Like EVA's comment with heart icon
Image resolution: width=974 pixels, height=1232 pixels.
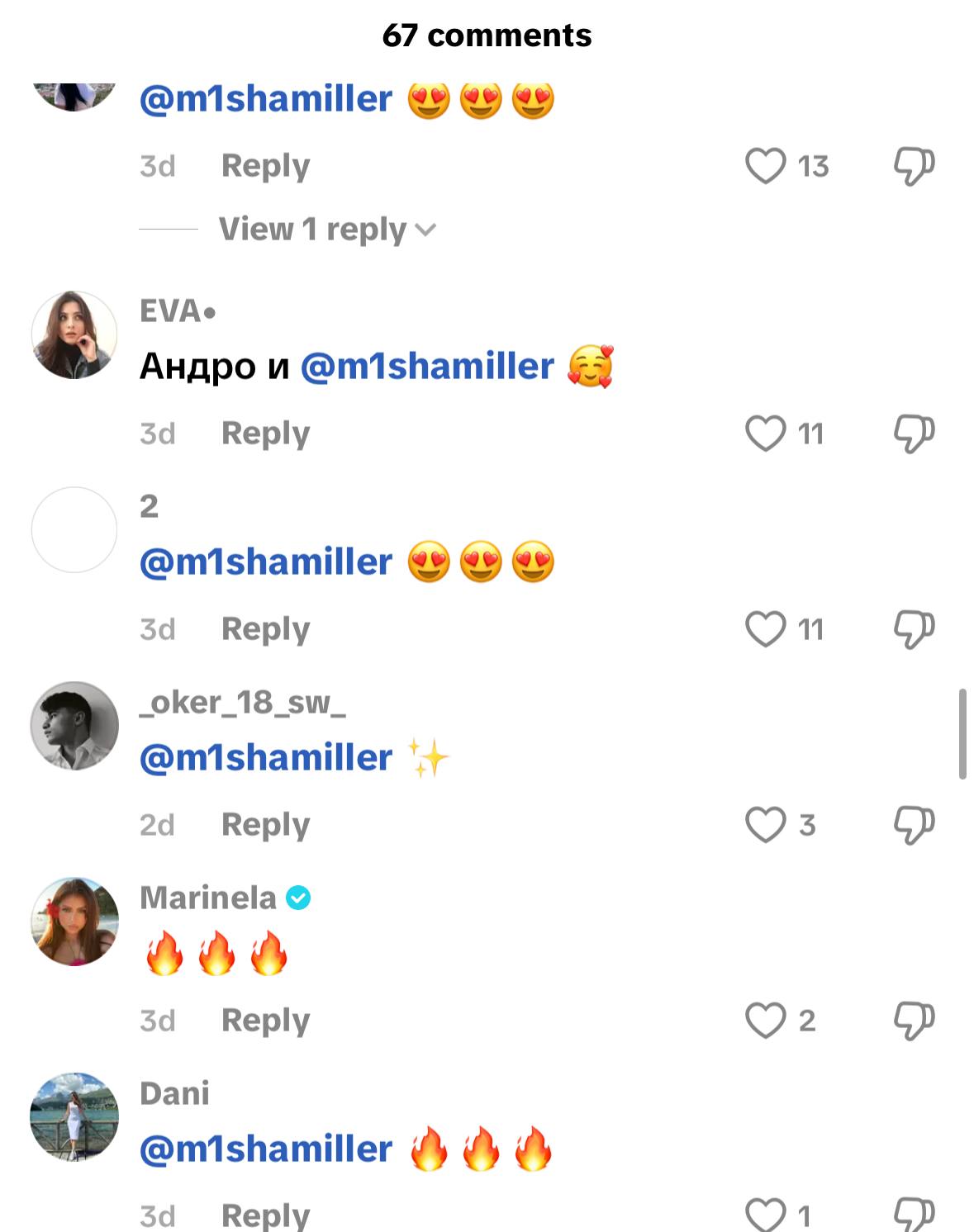765,434
